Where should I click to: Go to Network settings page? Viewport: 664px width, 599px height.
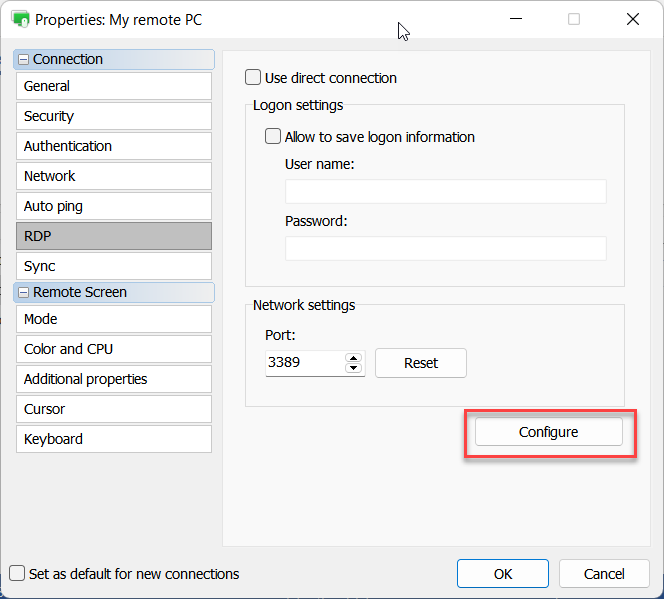(113, 176)
